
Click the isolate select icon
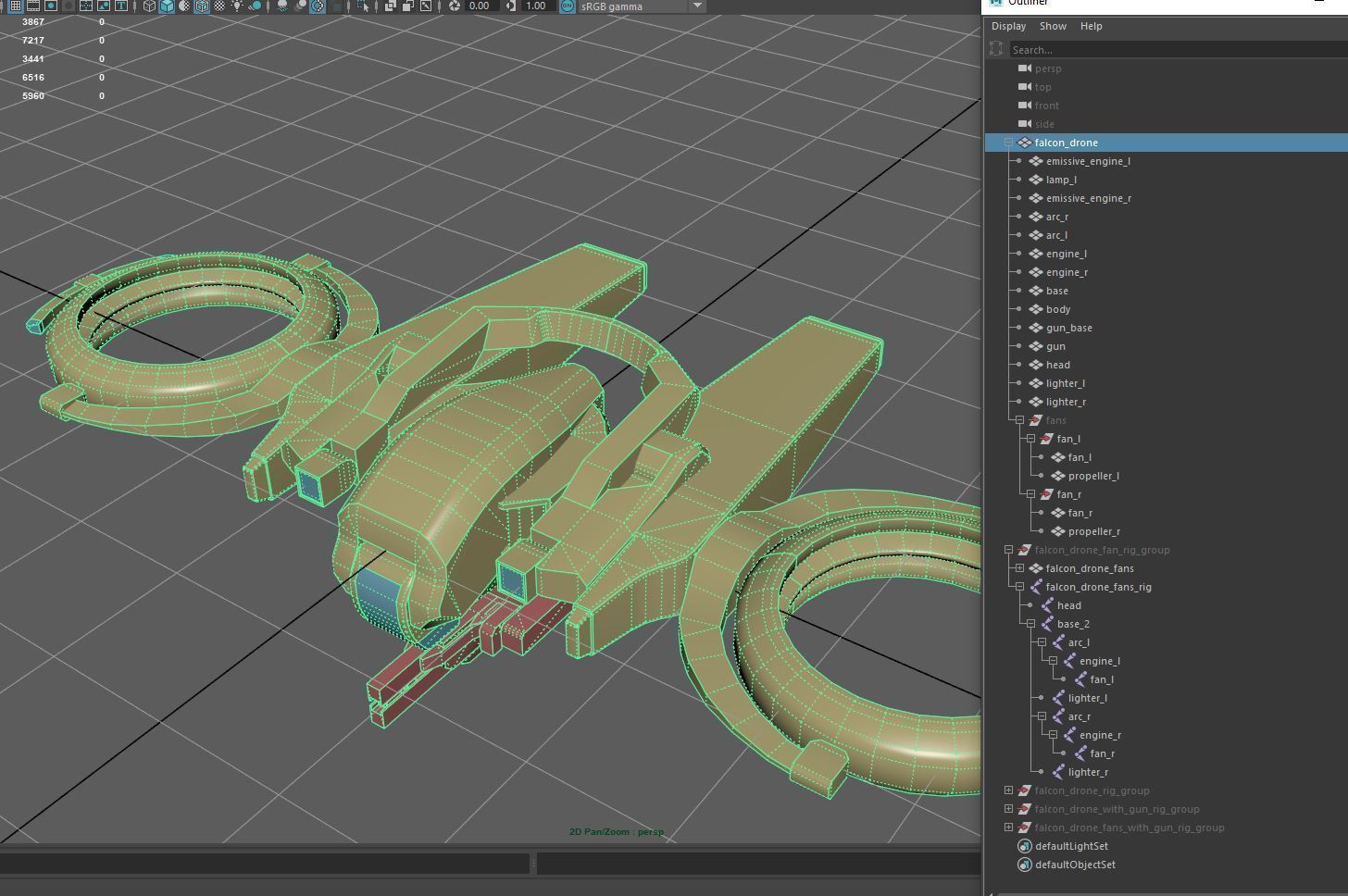coord(364,6)
